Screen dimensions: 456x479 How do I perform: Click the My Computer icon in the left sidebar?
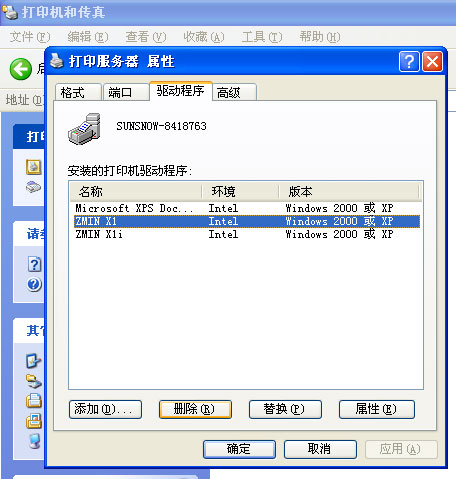click(34, 441)
